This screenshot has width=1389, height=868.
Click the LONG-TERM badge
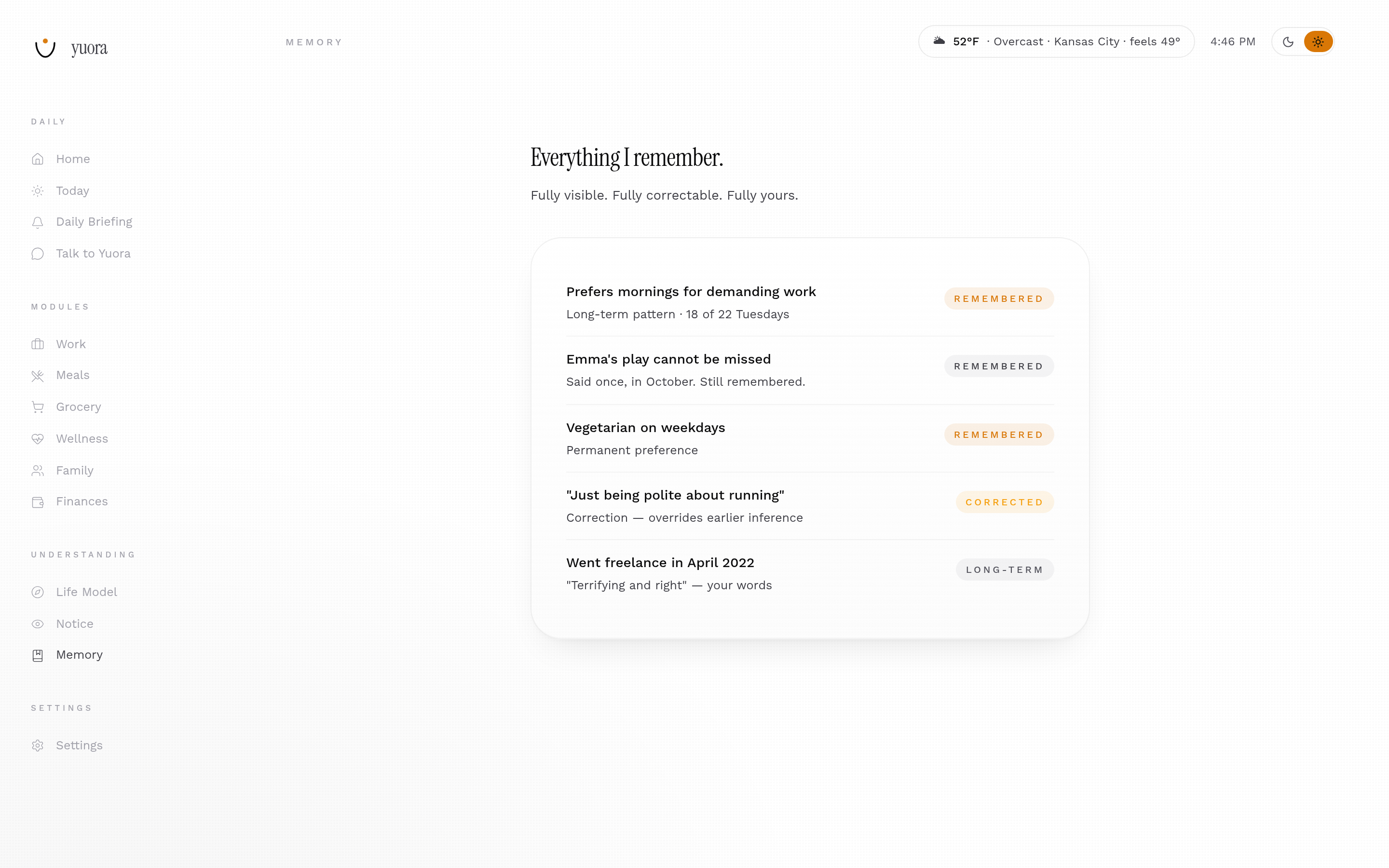1005,570
